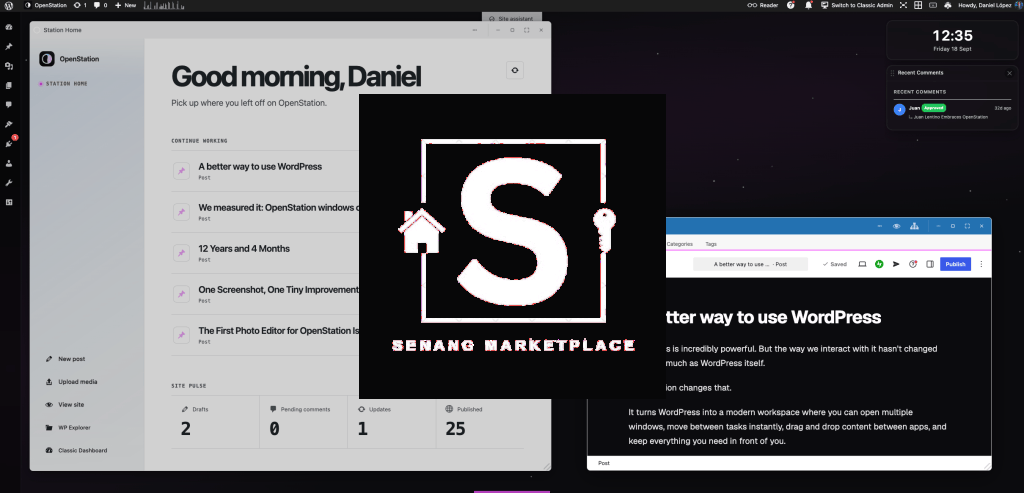Open the Updates card in Site Pulse
The image size is (1024, 493).
coord(391,422)
